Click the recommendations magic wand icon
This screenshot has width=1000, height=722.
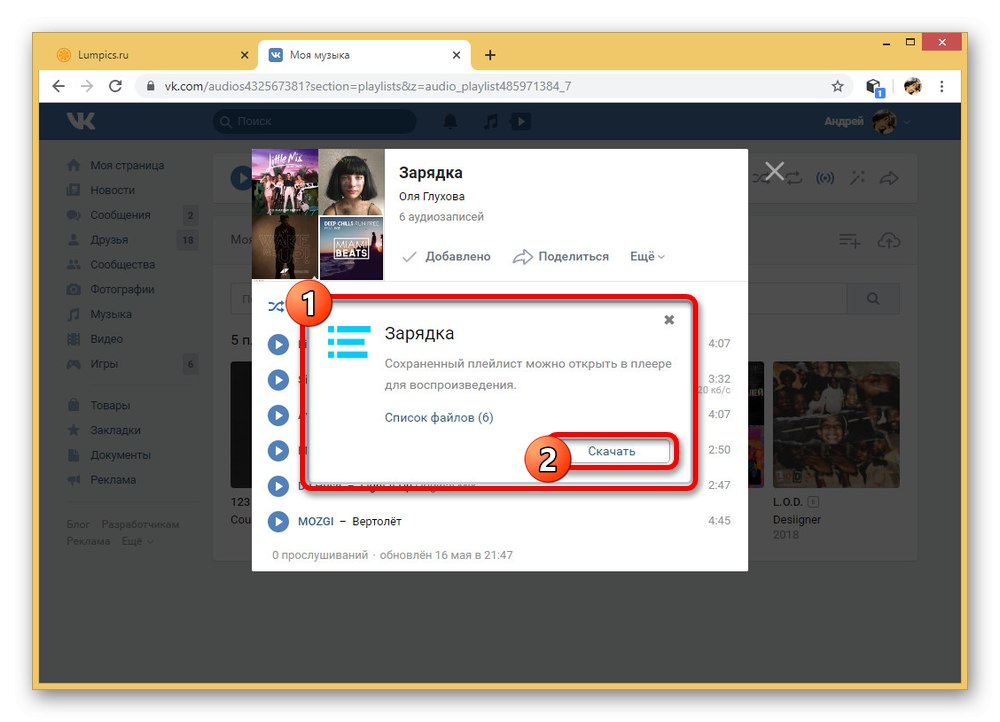tap(857, 178)
